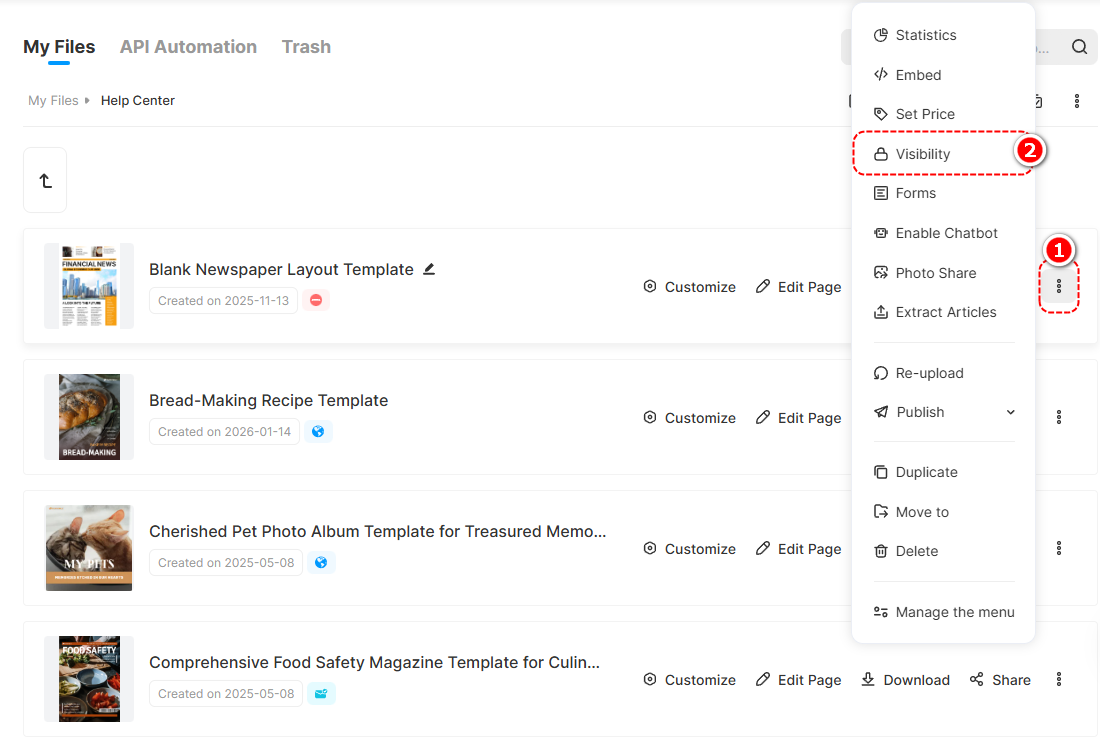Open the more options icon for Bread-Making Recipe
The width and height of the screenshot is (1100, 742).
pyautogui.click(x=1059, y=418)
